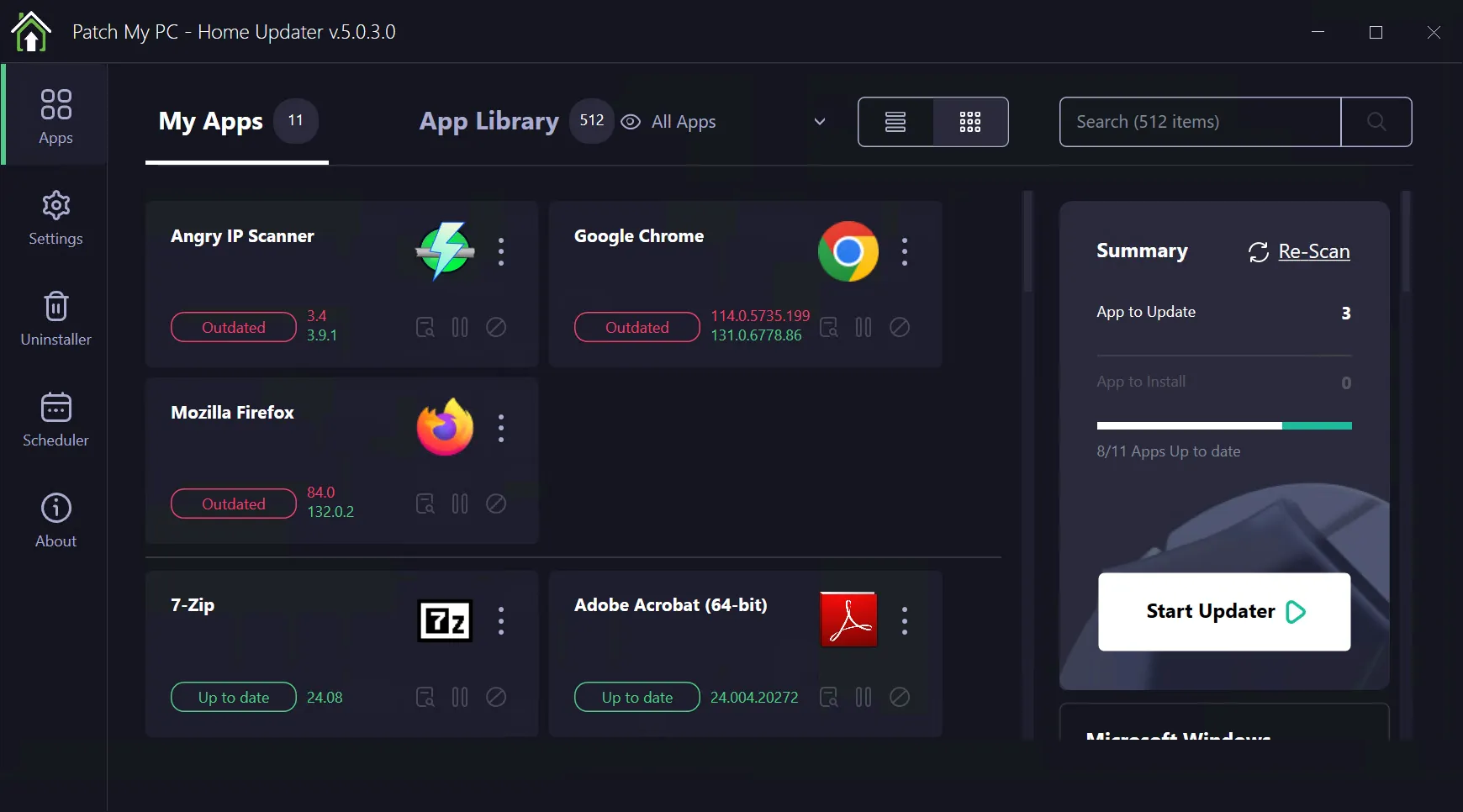Click Up to date badge on 7-Zip

coord(234,697)
